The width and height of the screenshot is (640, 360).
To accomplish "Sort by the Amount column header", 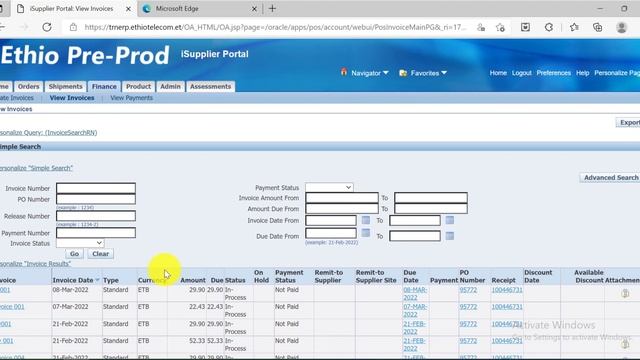I will pos(193,280).
